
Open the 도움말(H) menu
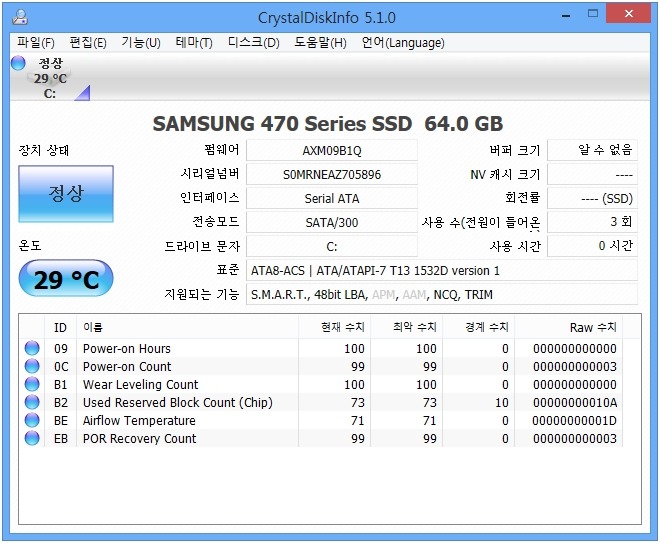(320, 43)
